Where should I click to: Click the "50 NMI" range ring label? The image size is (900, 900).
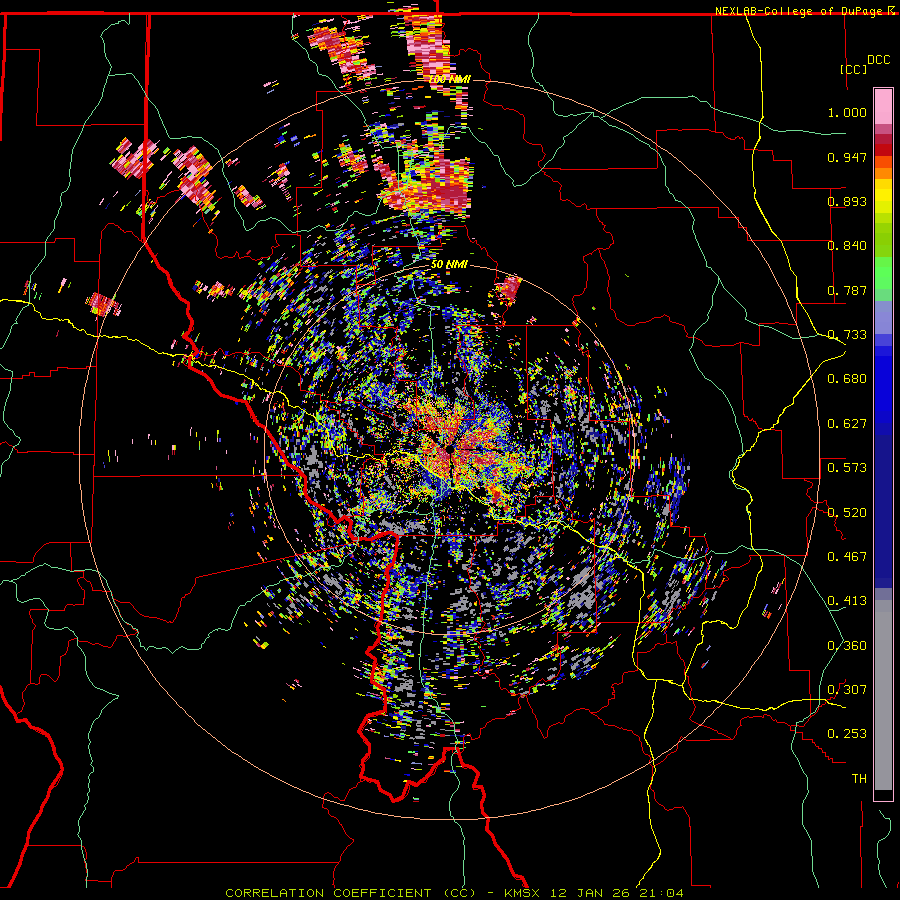pos(449,264)
